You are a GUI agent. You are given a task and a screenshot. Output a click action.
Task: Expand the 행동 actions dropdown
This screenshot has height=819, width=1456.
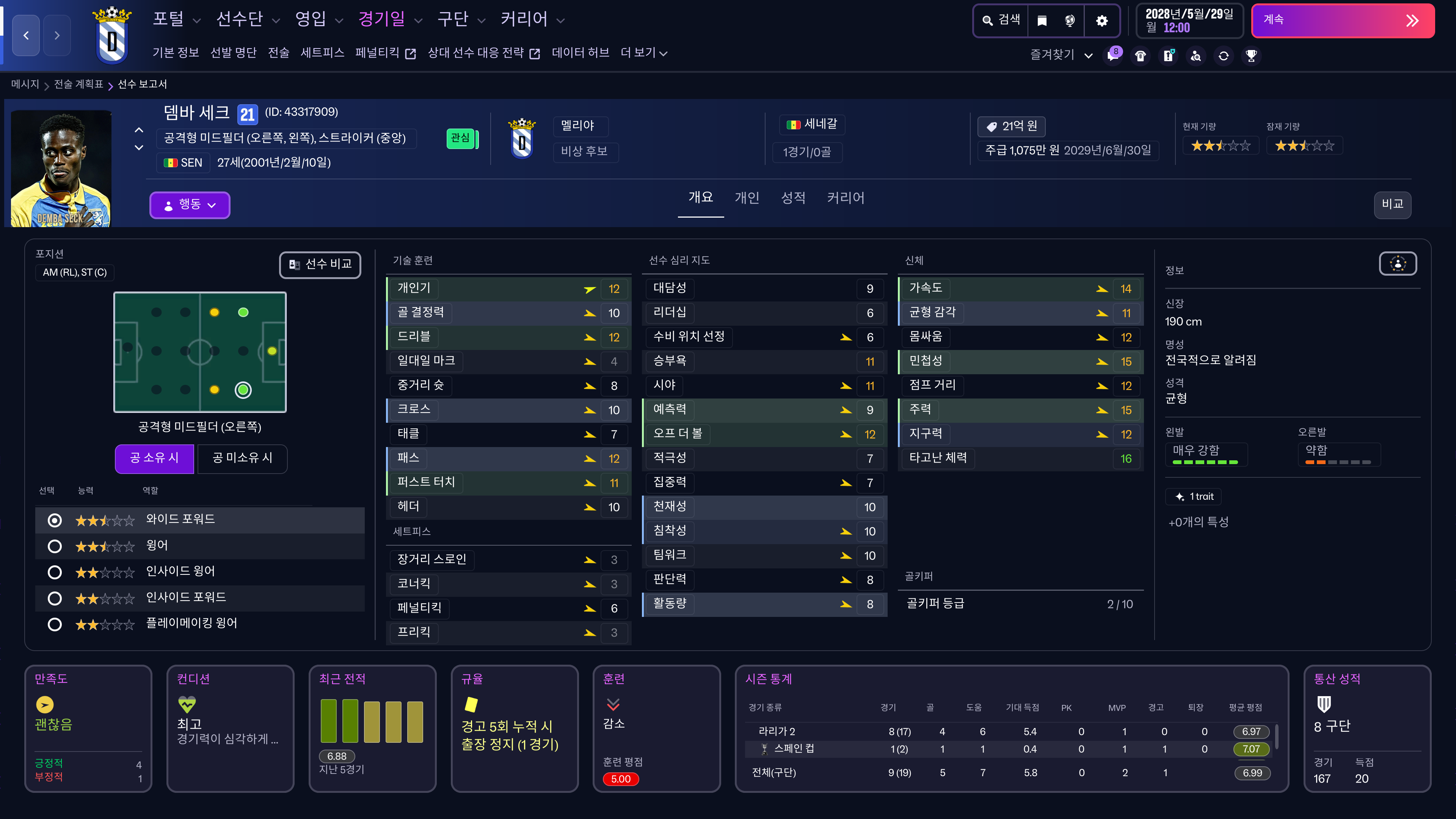click(189, 205)
